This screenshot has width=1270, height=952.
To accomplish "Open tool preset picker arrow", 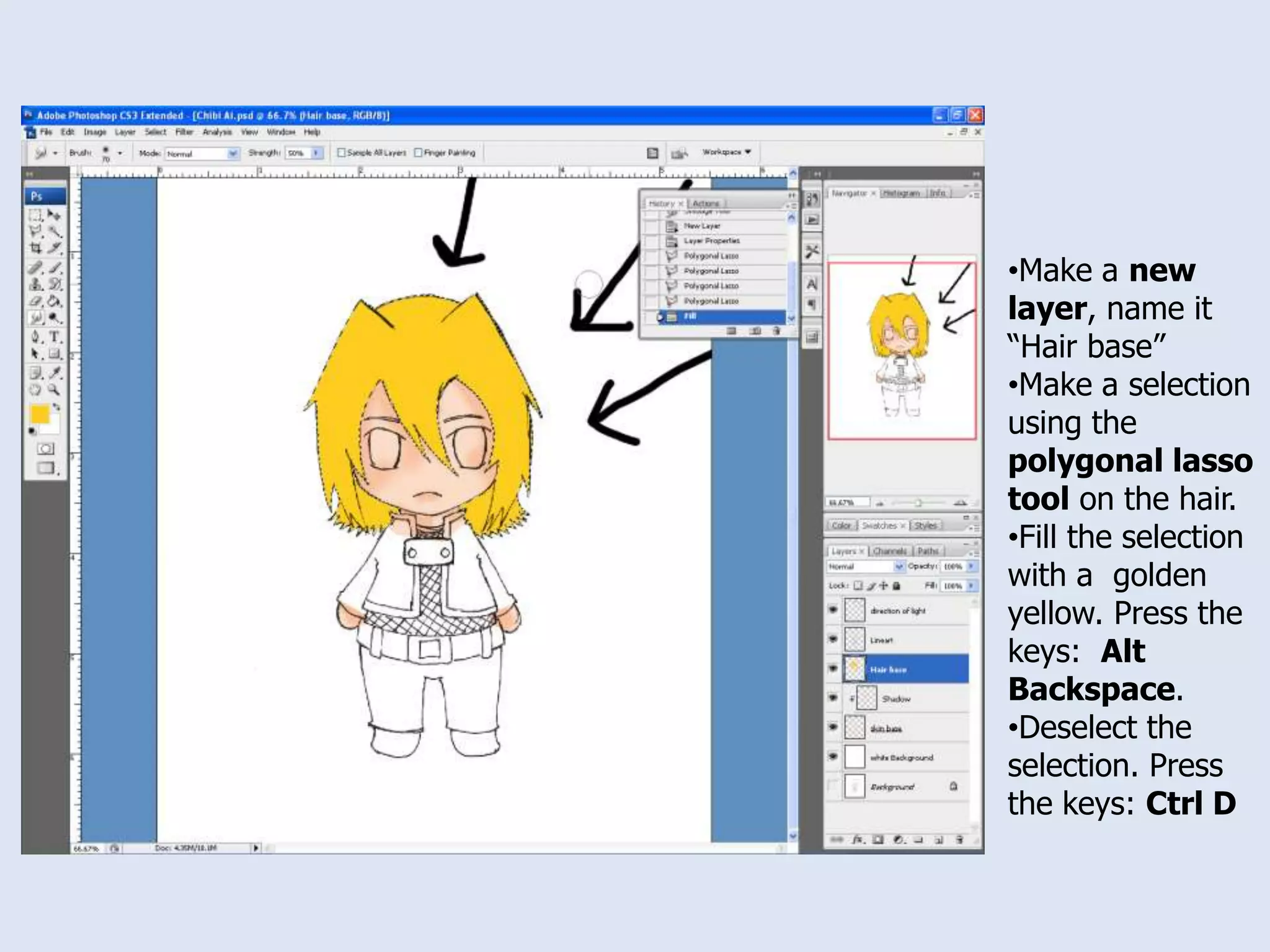I will (x=55, y=153).
